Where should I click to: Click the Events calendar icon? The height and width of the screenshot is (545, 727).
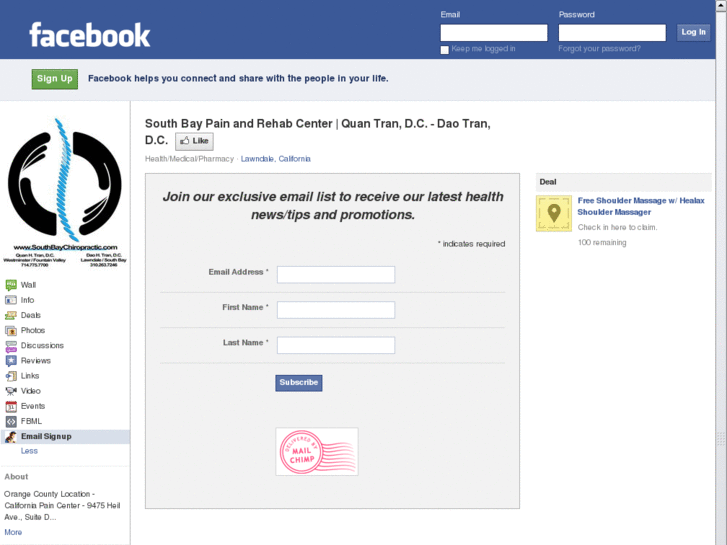point(11,406)
